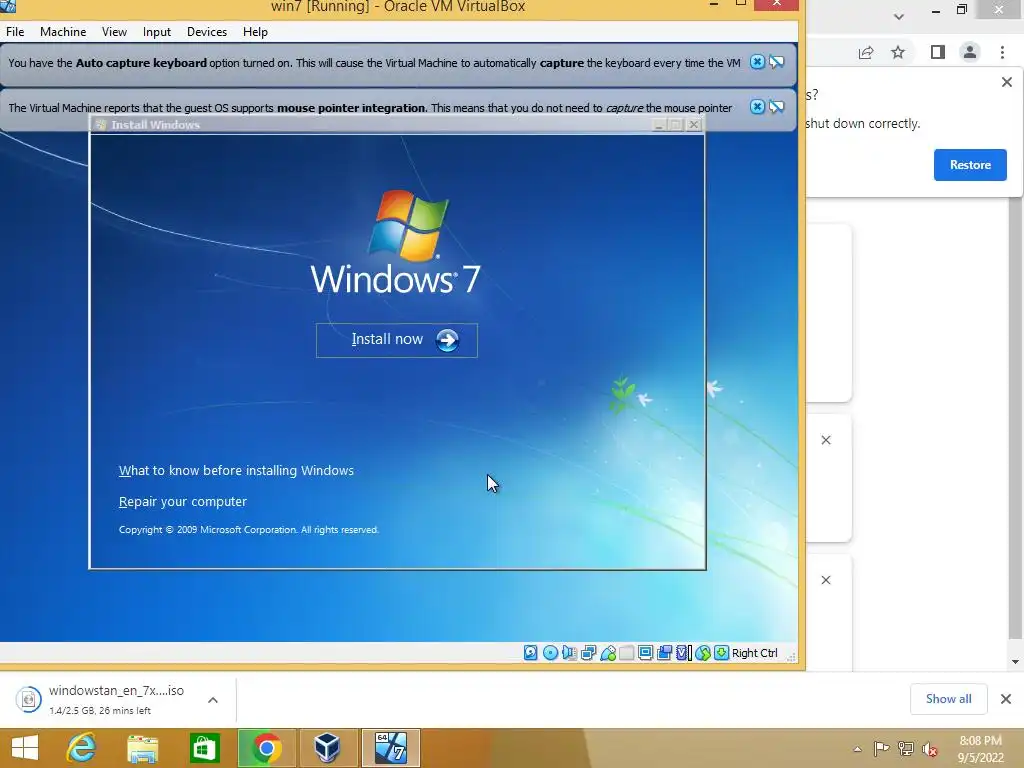1024x768 pixels.
Task: Close the Chrome downloads bar
Action: pyautogui.click(x=1006, y=699)
